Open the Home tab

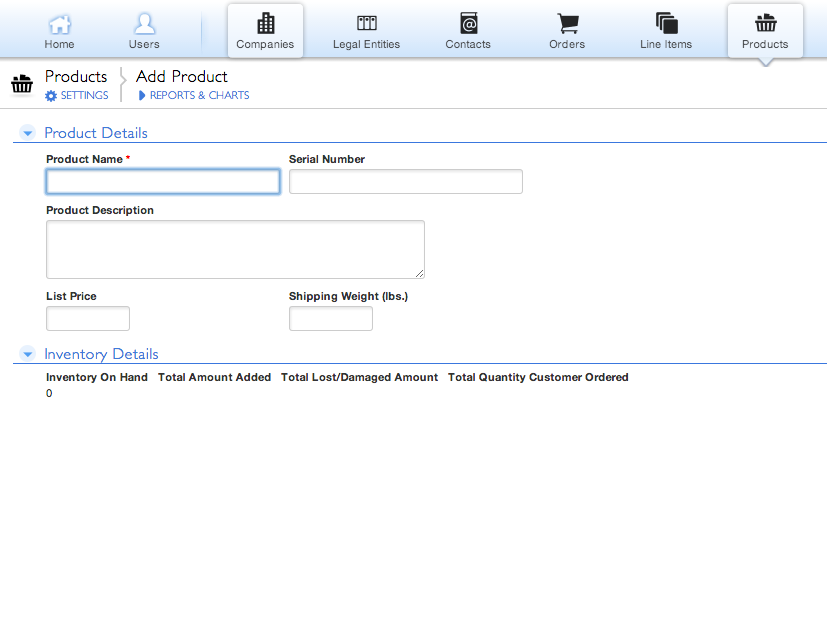pyautogui.click(x=59, y=31)
